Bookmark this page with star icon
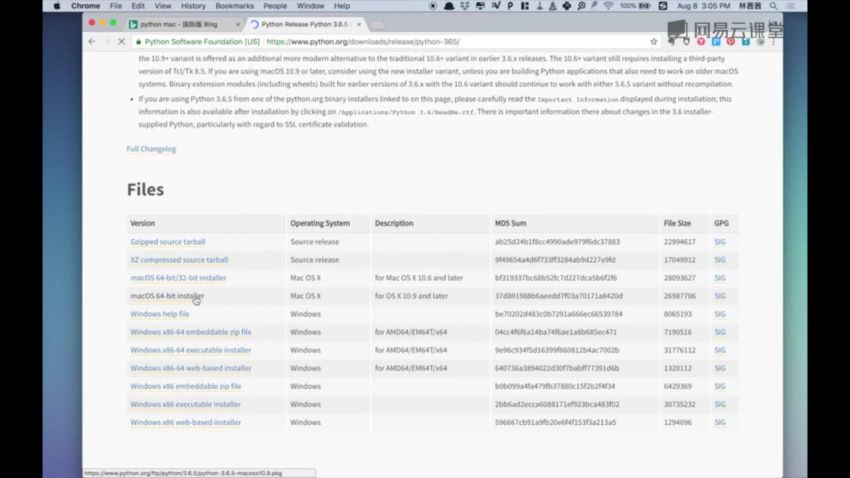The width and height of the screenshot is (850, 478). 654,42
